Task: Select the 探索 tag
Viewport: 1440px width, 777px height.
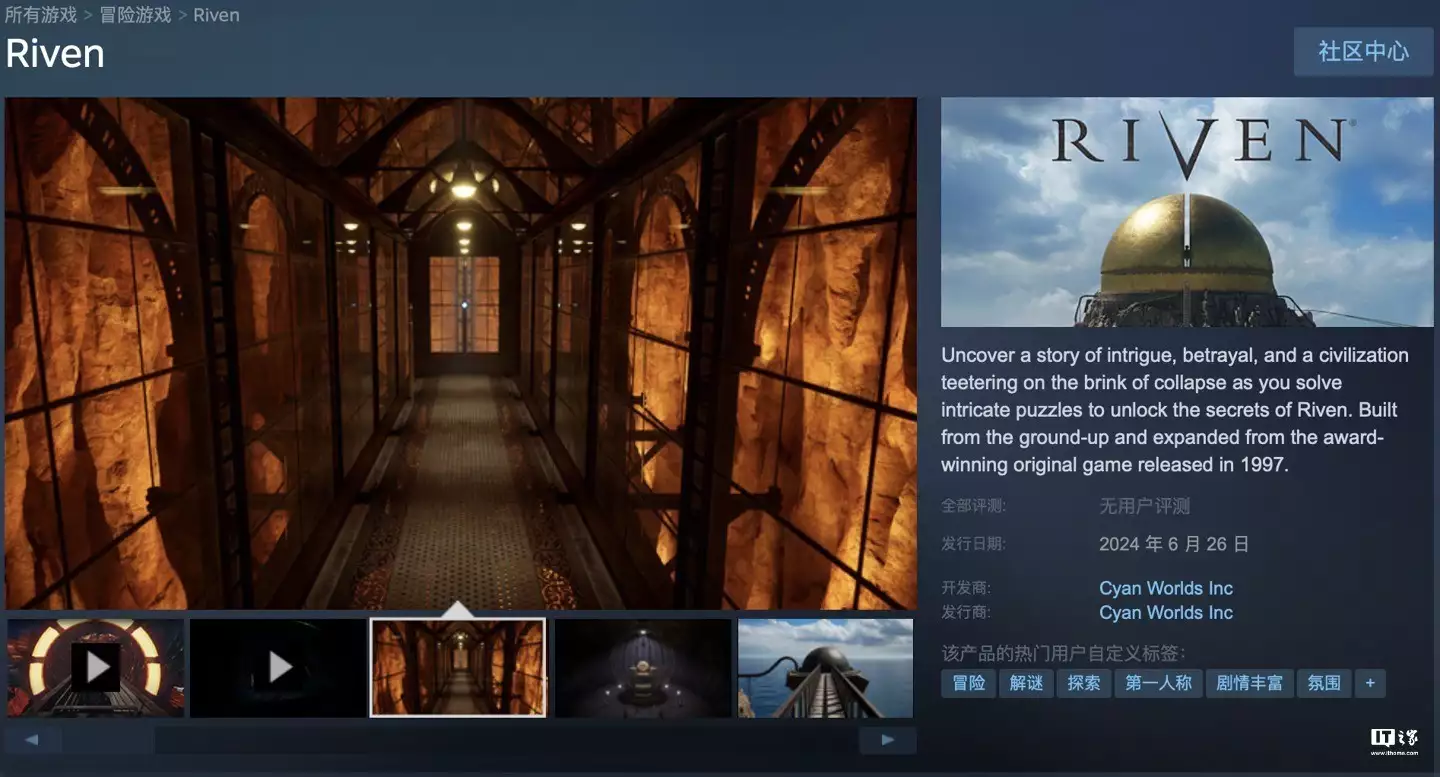Action: click(x=1084, y=683)
